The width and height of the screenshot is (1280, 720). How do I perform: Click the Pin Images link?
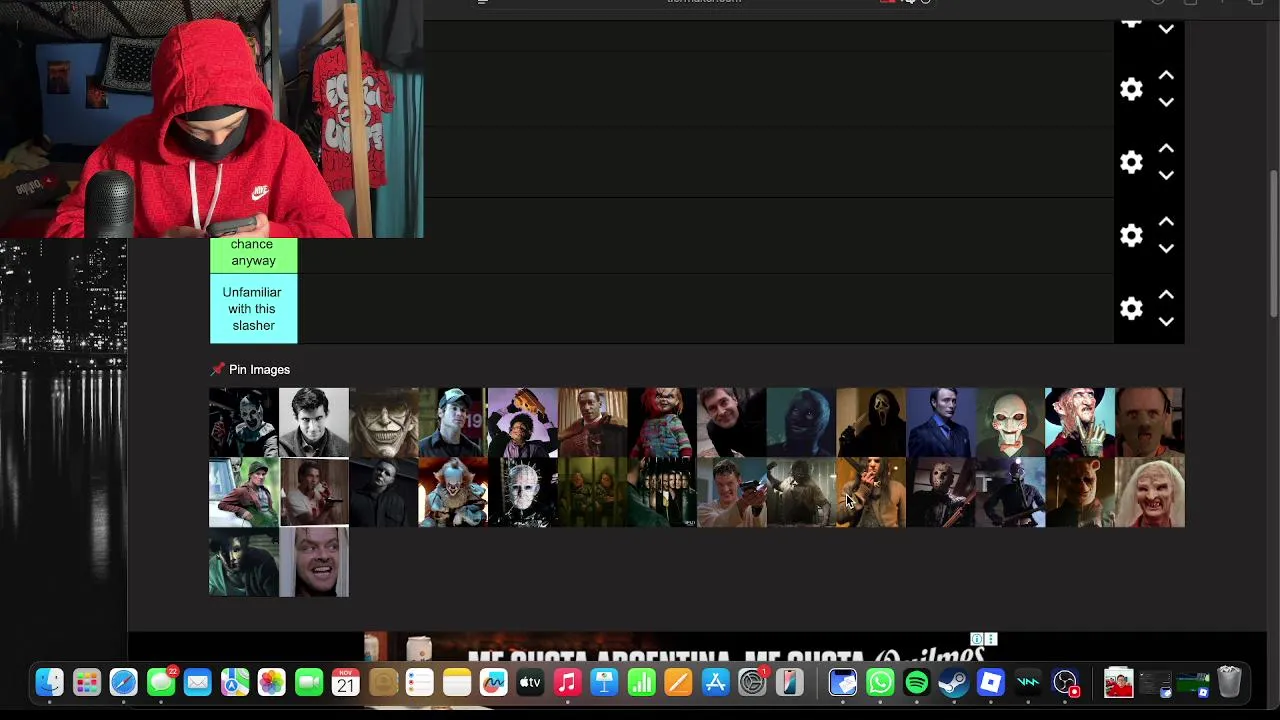pos(259,370)
